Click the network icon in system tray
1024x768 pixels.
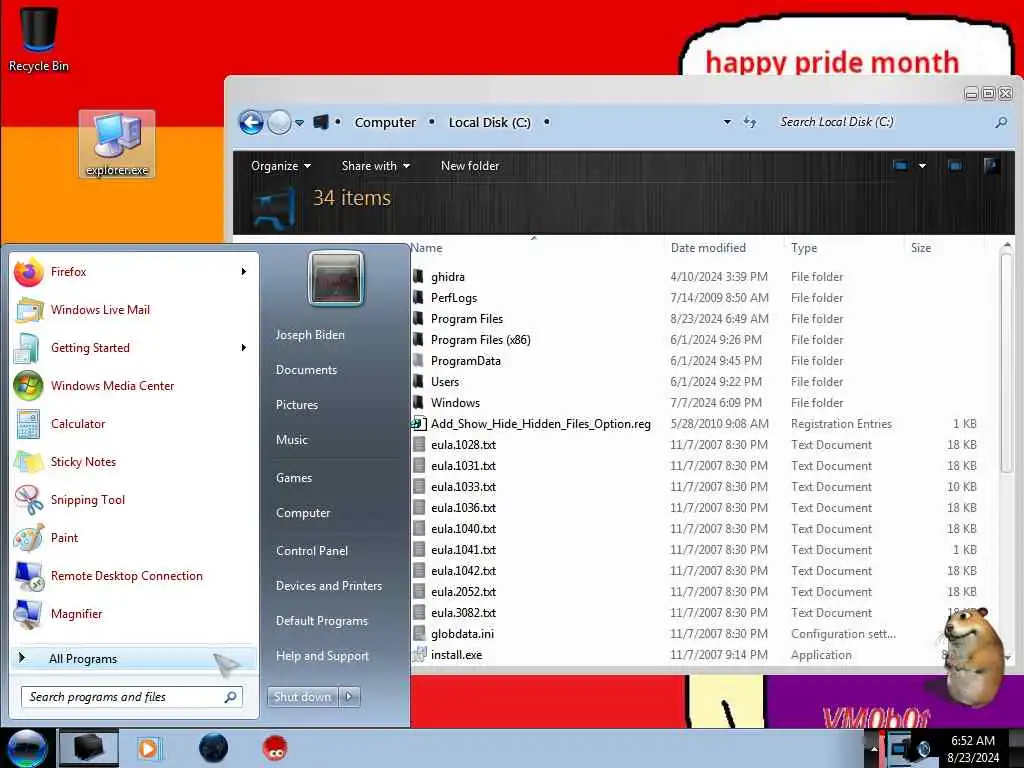(x=899, y=748)
